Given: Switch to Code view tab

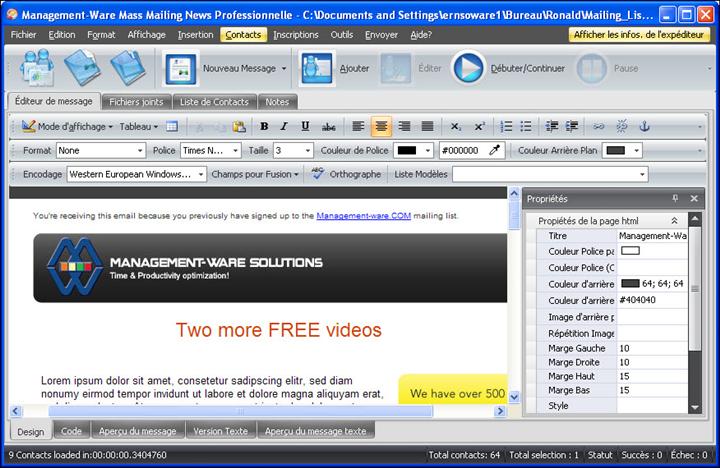Looking at the screenshot, I should pyautogui.click(x=71, y=431).
